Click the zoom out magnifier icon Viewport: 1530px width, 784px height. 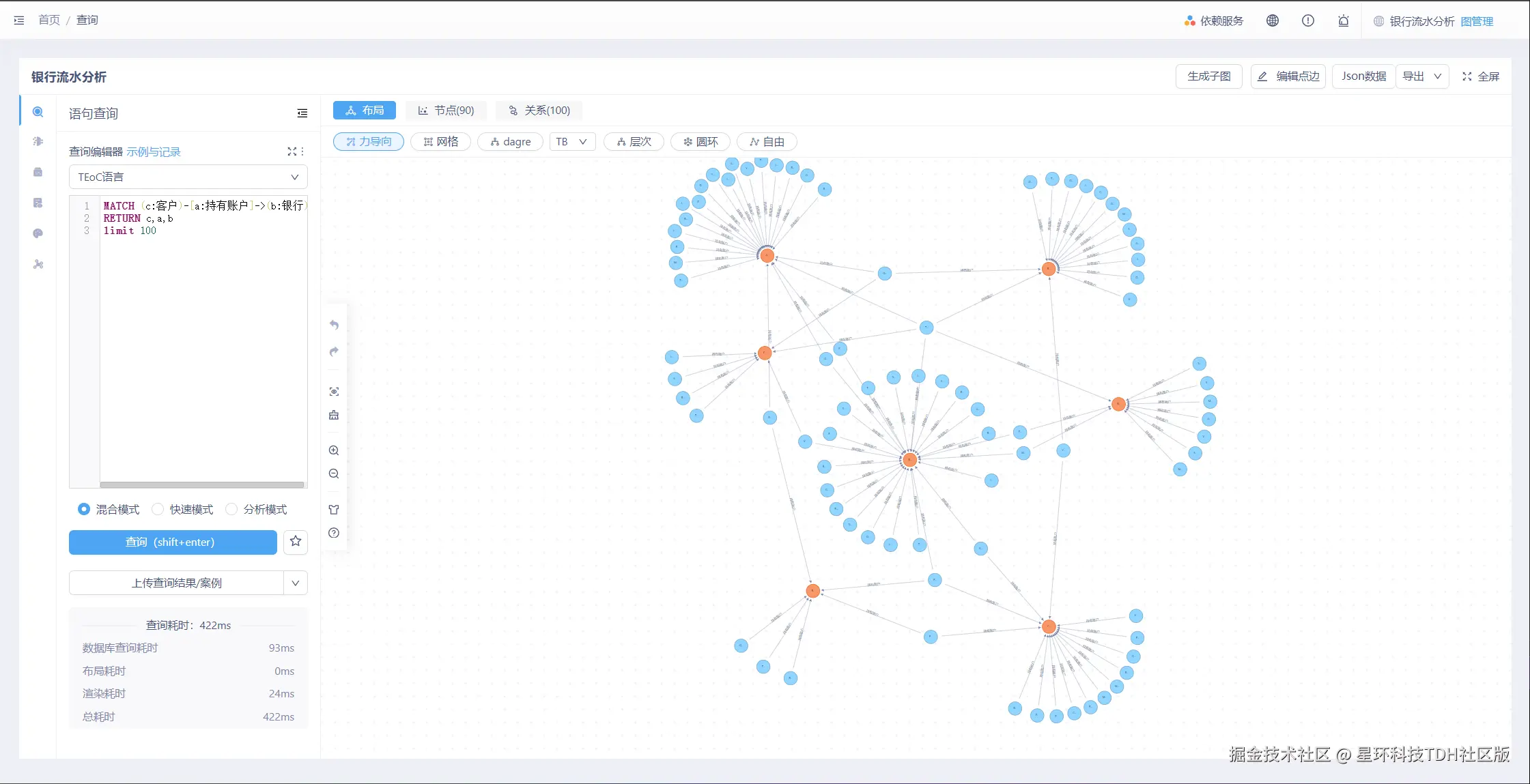click(334, 474)
